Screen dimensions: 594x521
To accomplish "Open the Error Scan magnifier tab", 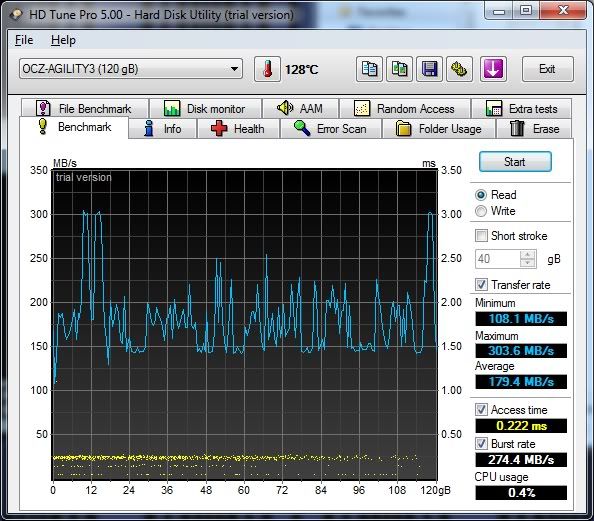I will click(330, 129).
